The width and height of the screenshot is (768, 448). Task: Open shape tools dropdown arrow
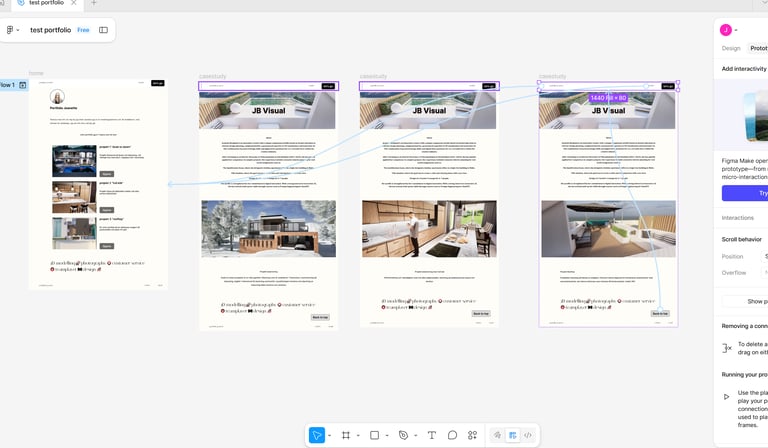[x=387, y=435]
